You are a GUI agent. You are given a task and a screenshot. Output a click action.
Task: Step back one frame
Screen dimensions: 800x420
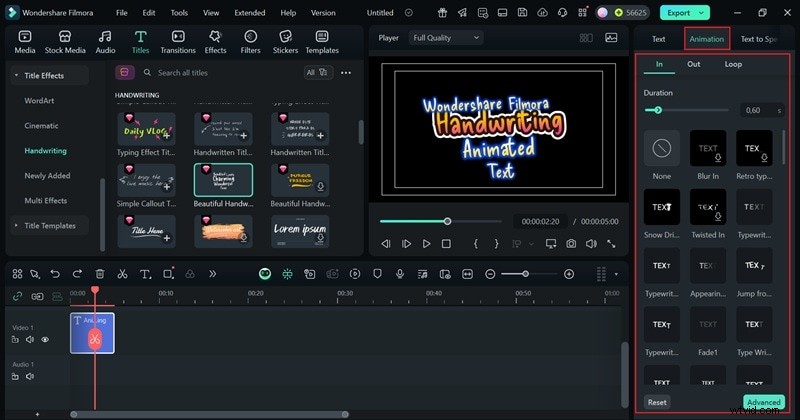[x=386, y=244]
